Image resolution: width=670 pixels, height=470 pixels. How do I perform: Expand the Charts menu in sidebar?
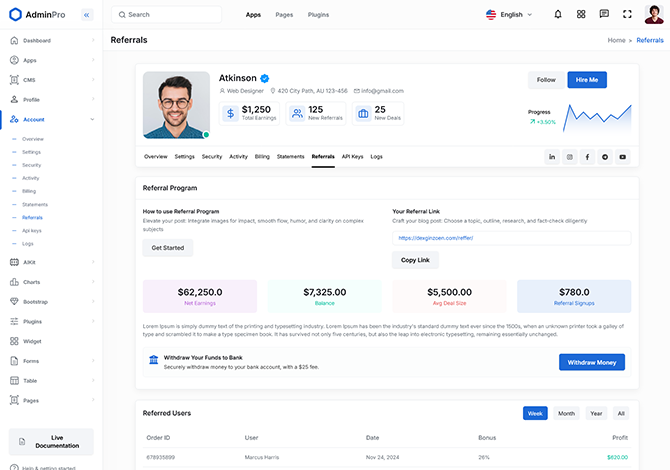pyautogui.click(x=50, y=282)
